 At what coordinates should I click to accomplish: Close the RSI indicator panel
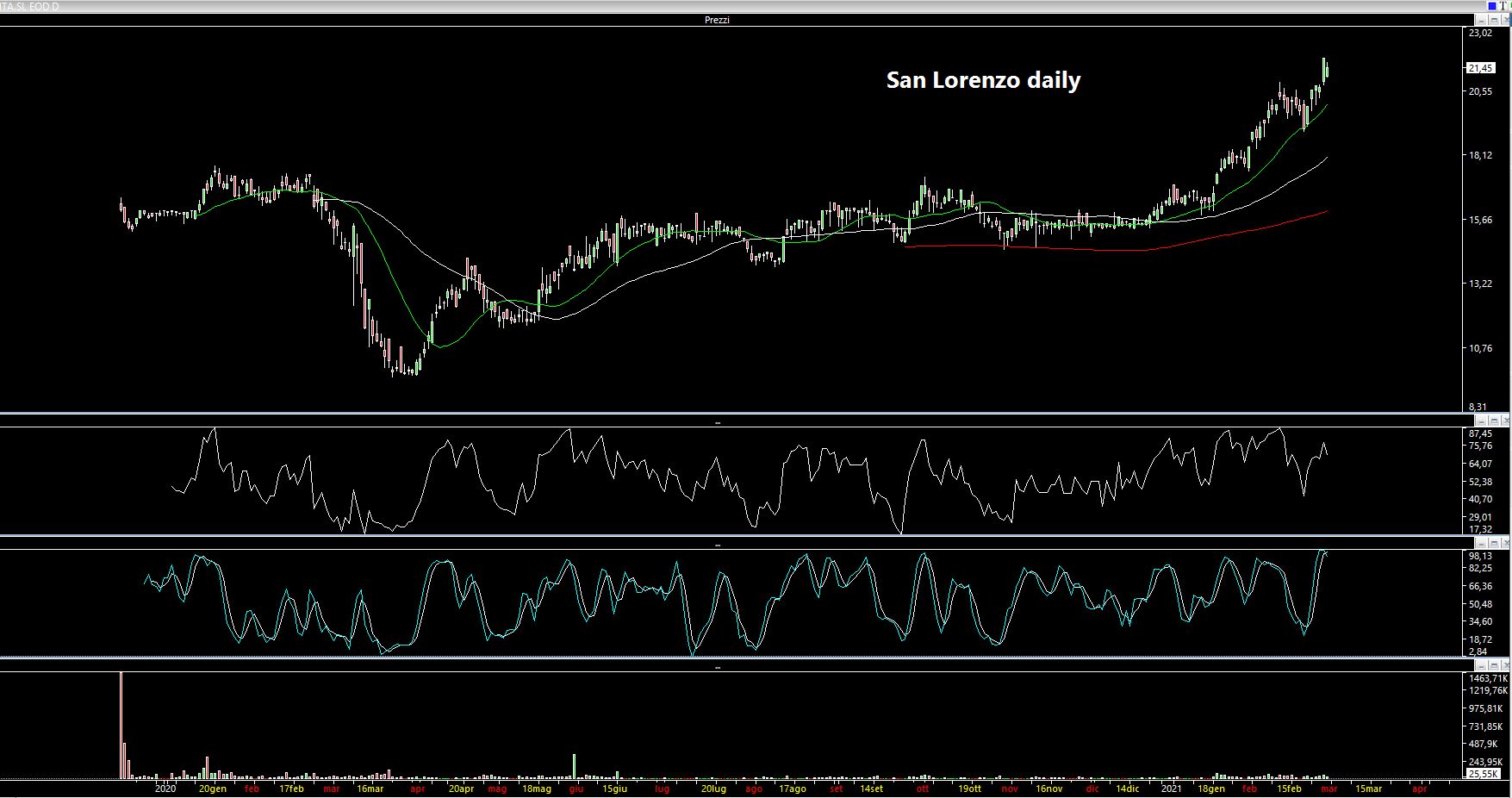[1506, 421]
